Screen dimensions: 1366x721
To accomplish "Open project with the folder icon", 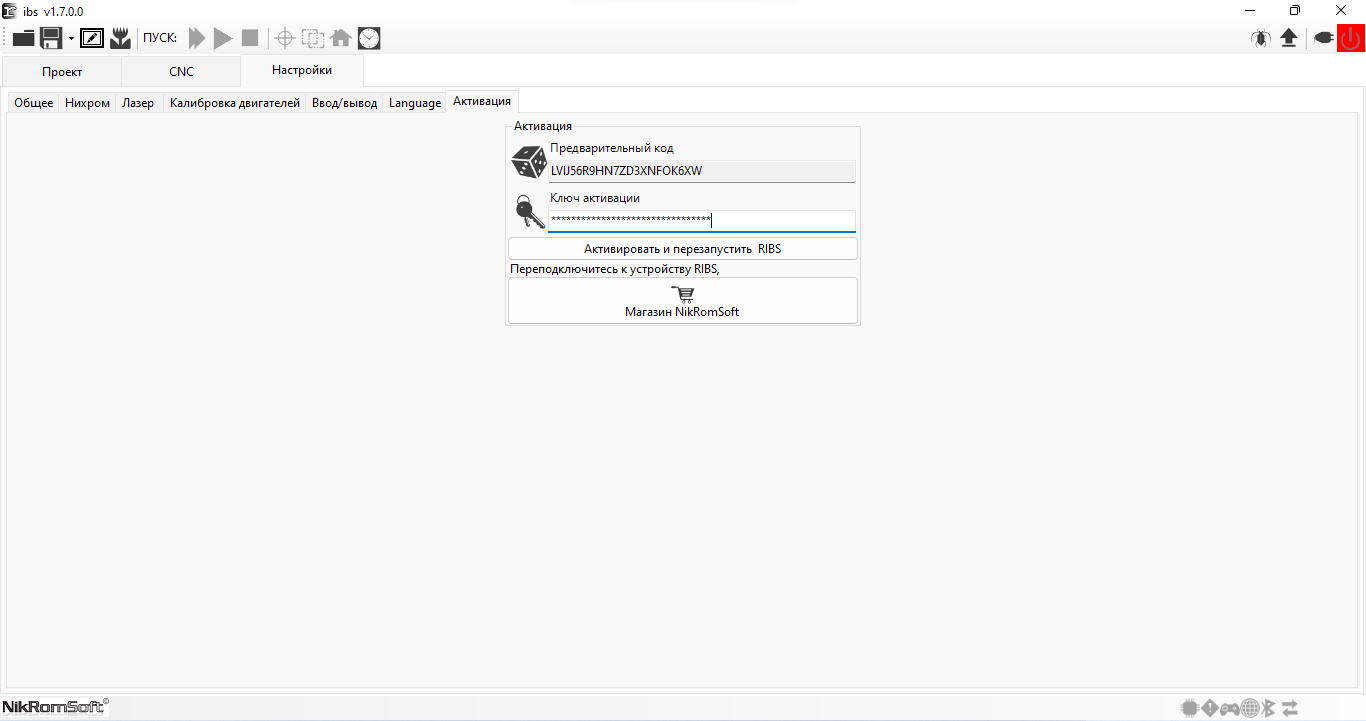I will pyautogui.click(x=24, y=39).
